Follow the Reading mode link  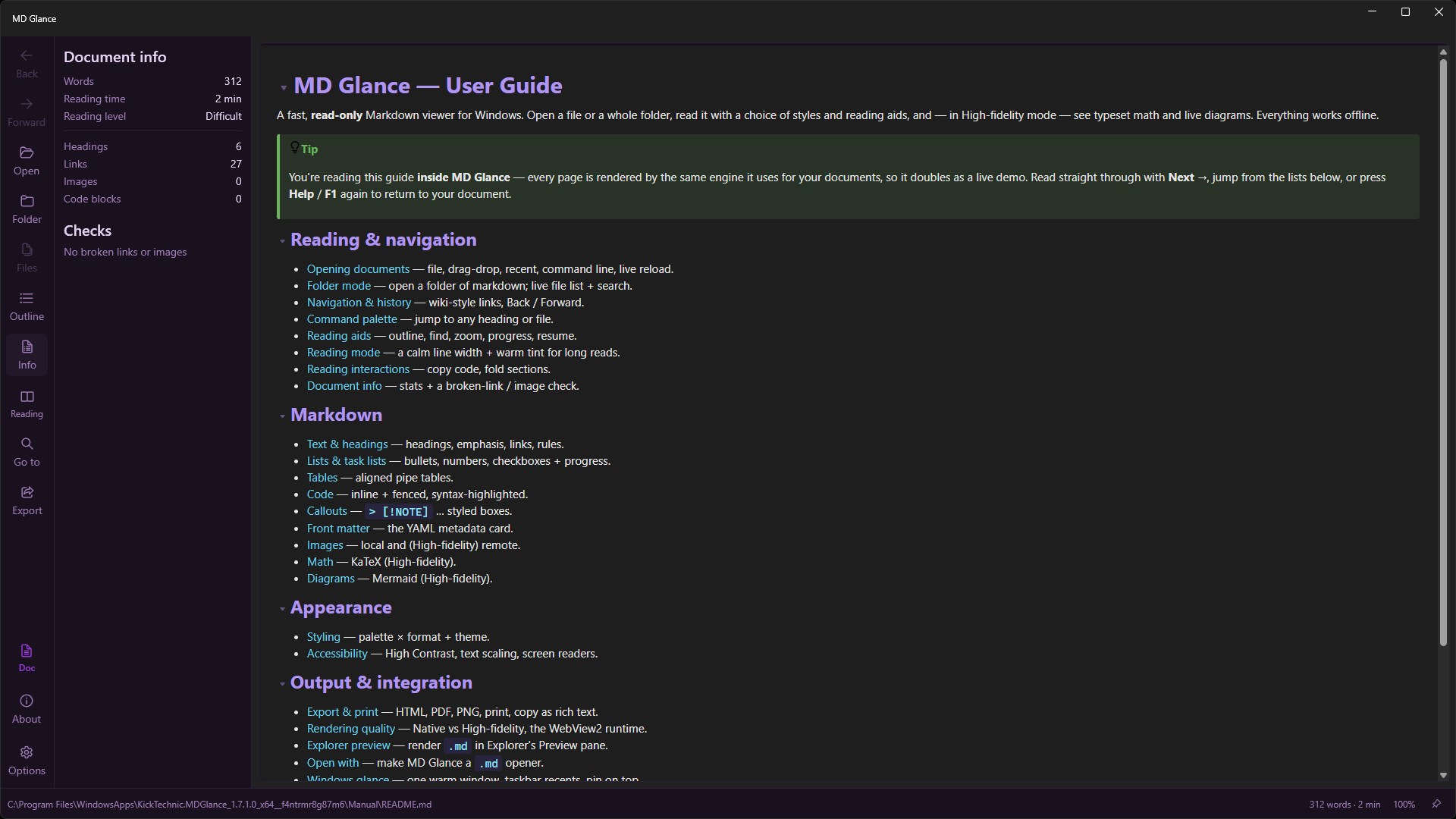click(344, 353)
